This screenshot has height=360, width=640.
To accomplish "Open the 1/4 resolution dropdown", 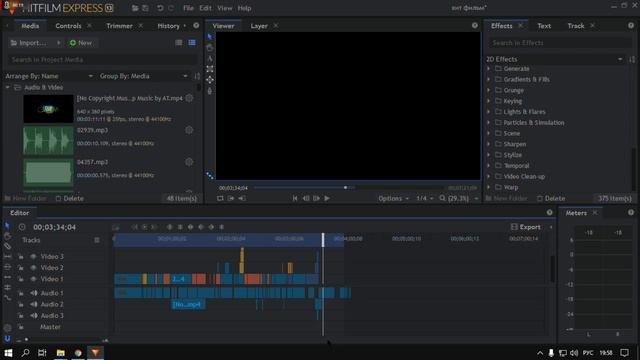I will 424,198.
